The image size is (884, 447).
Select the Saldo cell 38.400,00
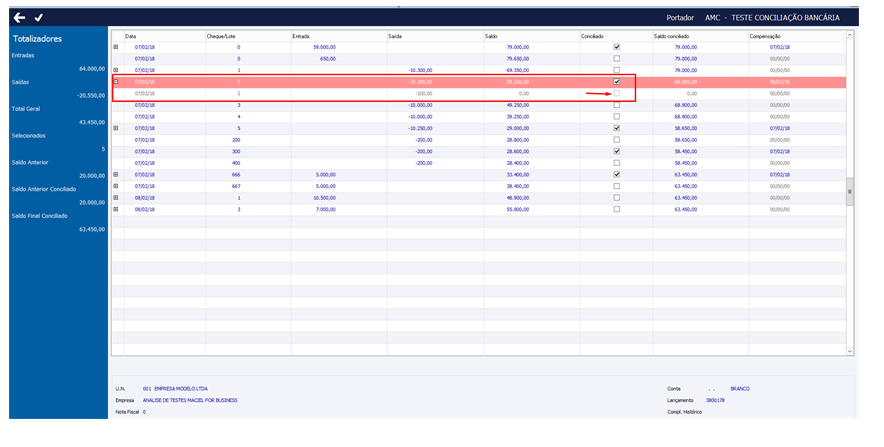pos(518,186)
